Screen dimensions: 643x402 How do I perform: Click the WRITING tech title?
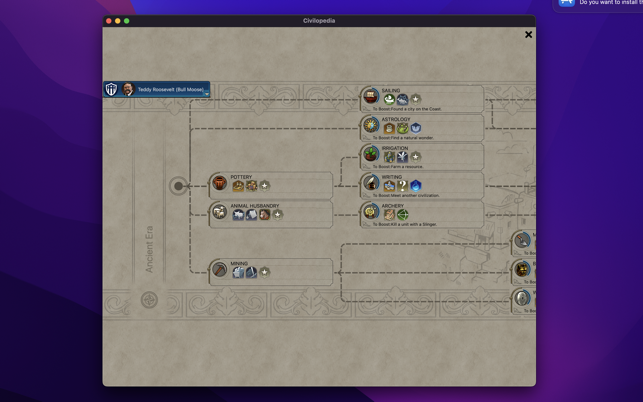tap(392, 177)
